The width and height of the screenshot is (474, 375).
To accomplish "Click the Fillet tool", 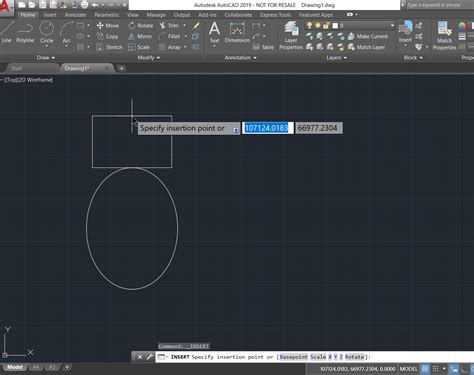I will click(x=169, y=36).
